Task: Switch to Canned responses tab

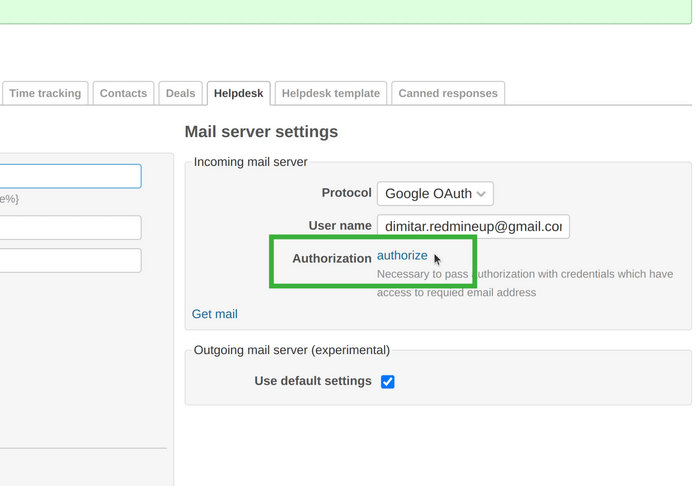Action: [x=447, y=93]
